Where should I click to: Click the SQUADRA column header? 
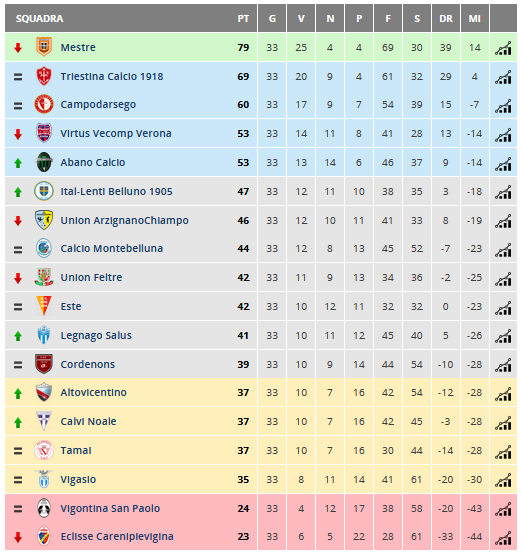tap(39, 18)
